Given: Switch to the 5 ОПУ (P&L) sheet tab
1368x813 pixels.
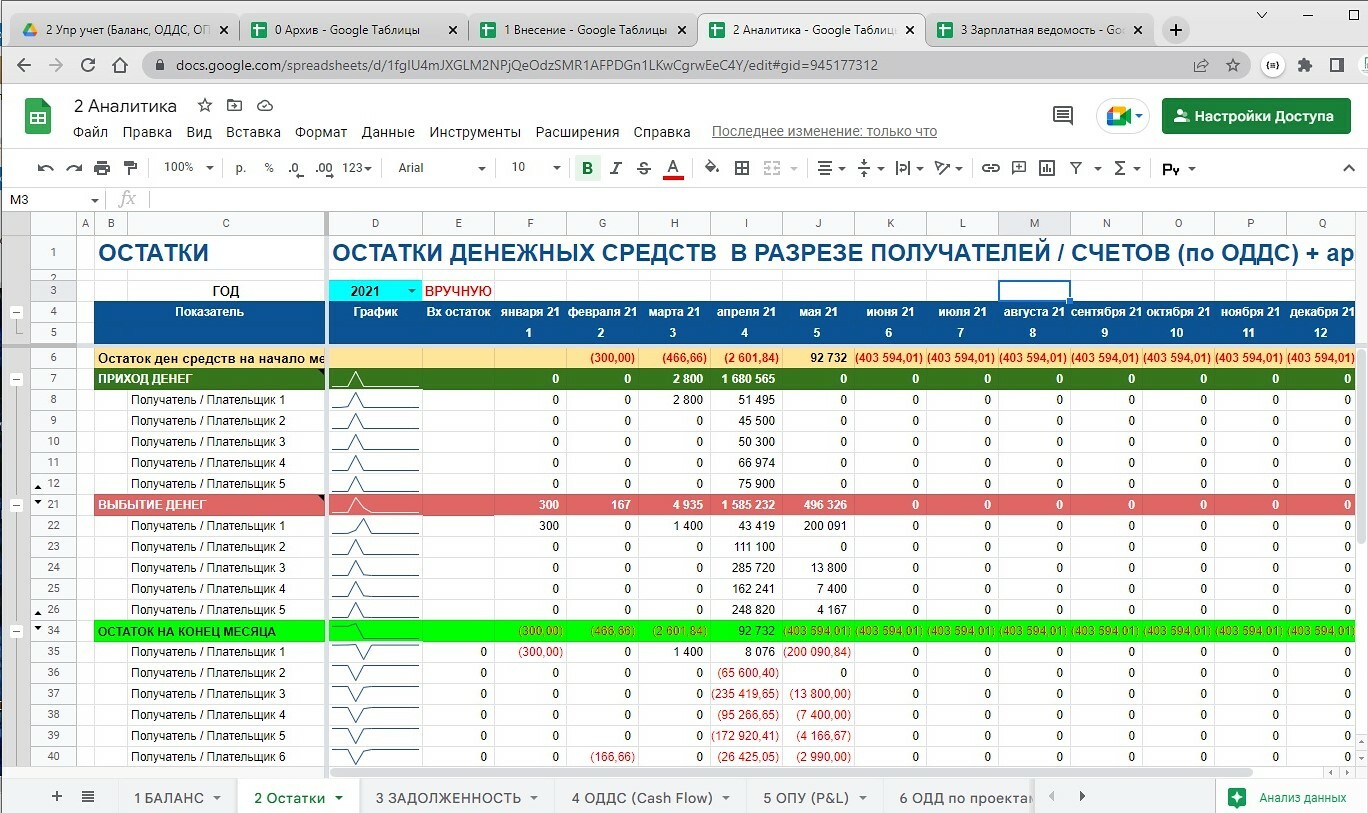Looking at the screenshot, I should (x=814, y=797).
